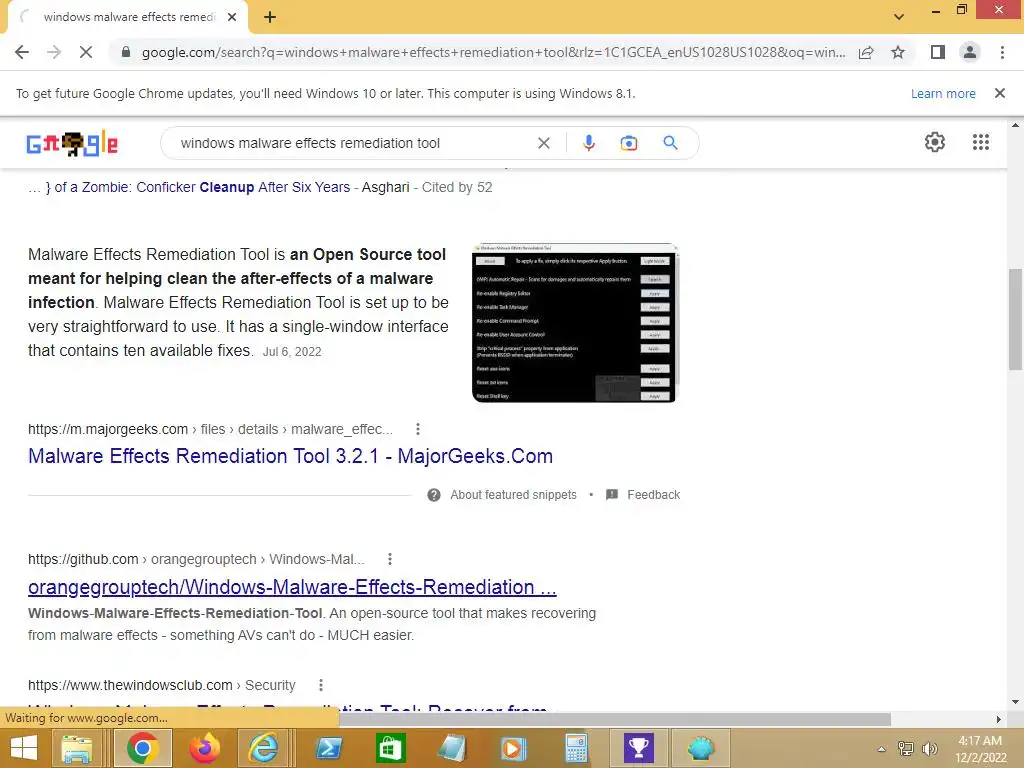Click into the Google search field
Viewport: 1024px width, 768px height.
tap(353, 143)
